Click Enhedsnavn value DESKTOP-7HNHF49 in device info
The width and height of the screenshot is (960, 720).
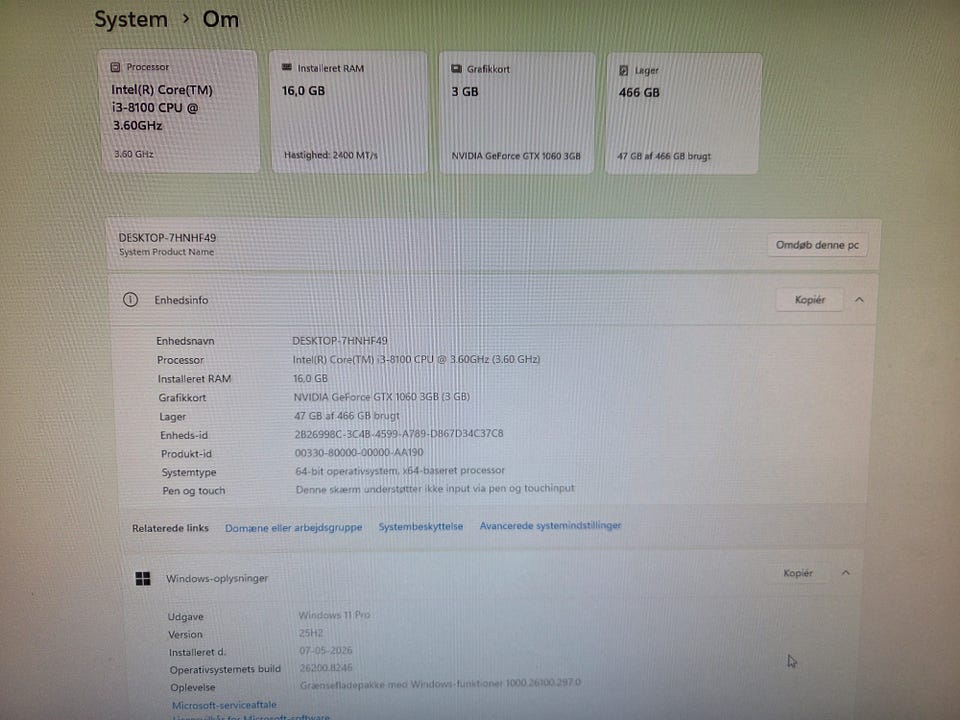click(x=340, y=340)
